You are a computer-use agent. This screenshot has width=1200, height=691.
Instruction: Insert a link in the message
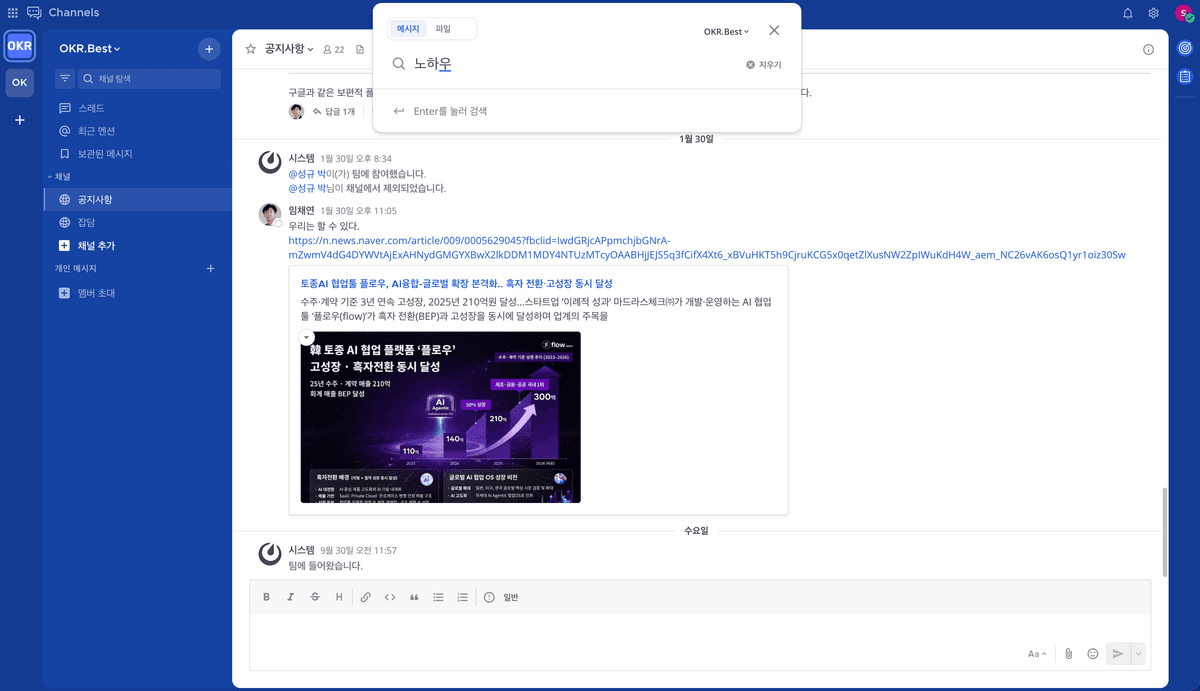pyautogui.click(x=366, y=597)
